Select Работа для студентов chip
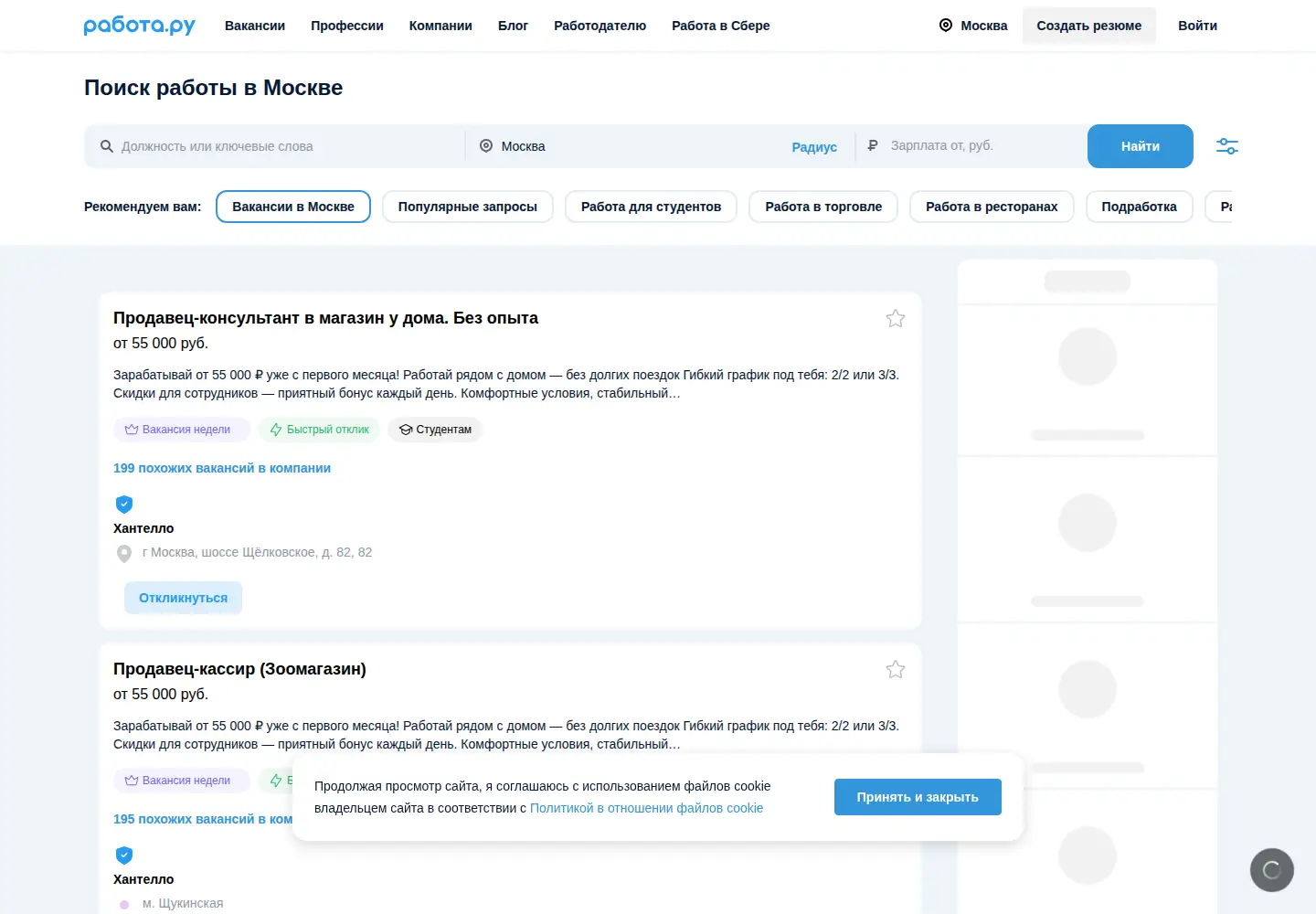1316x914 pixels. [652, 207]
